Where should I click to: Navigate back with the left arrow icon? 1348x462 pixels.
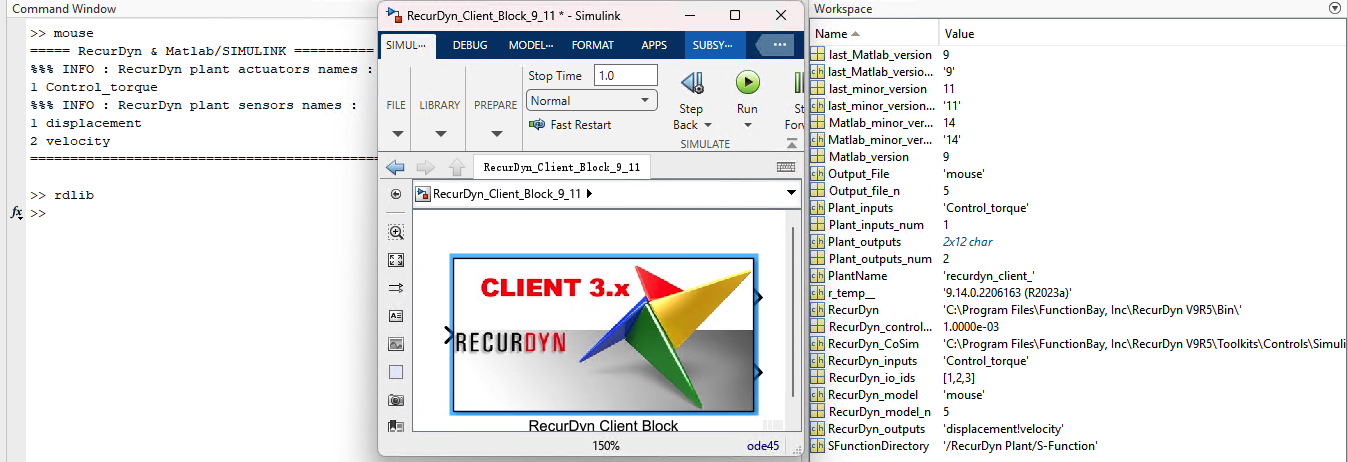[395, 167]
